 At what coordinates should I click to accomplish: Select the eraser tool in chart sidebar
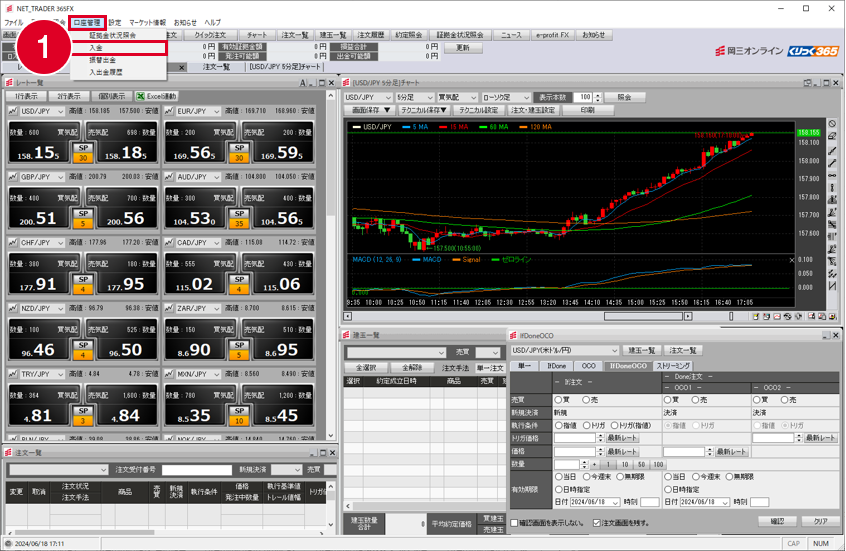[x=833, y=137]
